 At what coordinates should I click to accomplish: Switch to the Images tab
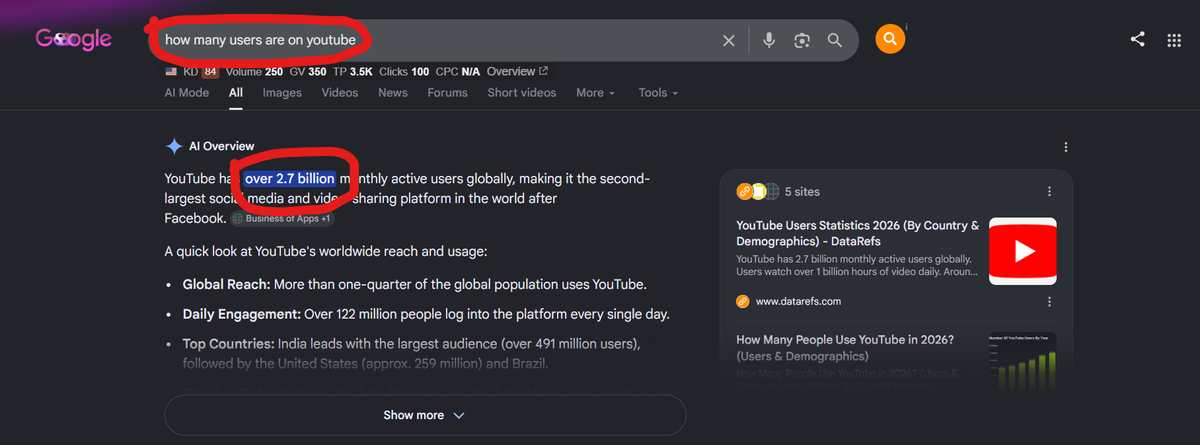[282, 93]
